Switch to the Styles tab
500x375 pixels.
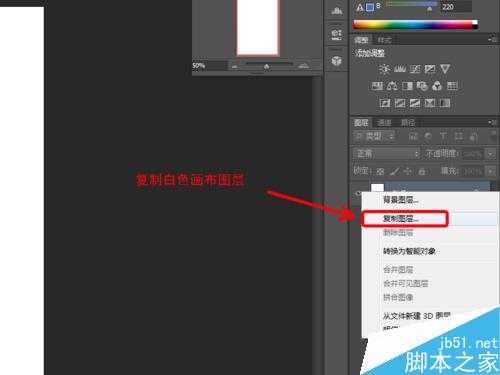384,40
